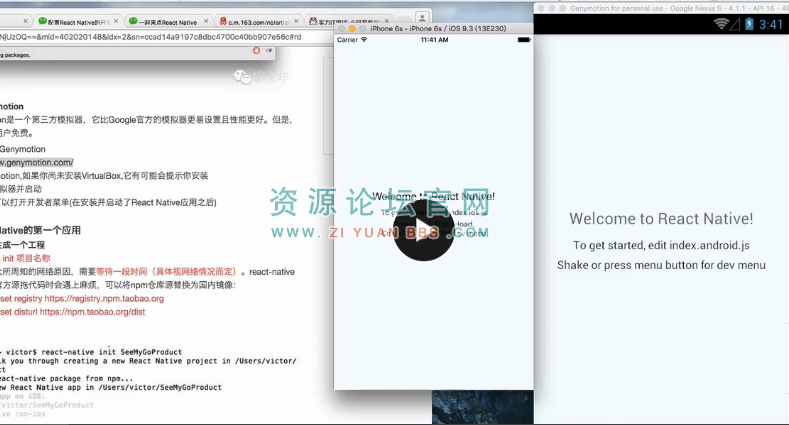Switch to the 配置React Native tab in Chrome

pos(77,22)
